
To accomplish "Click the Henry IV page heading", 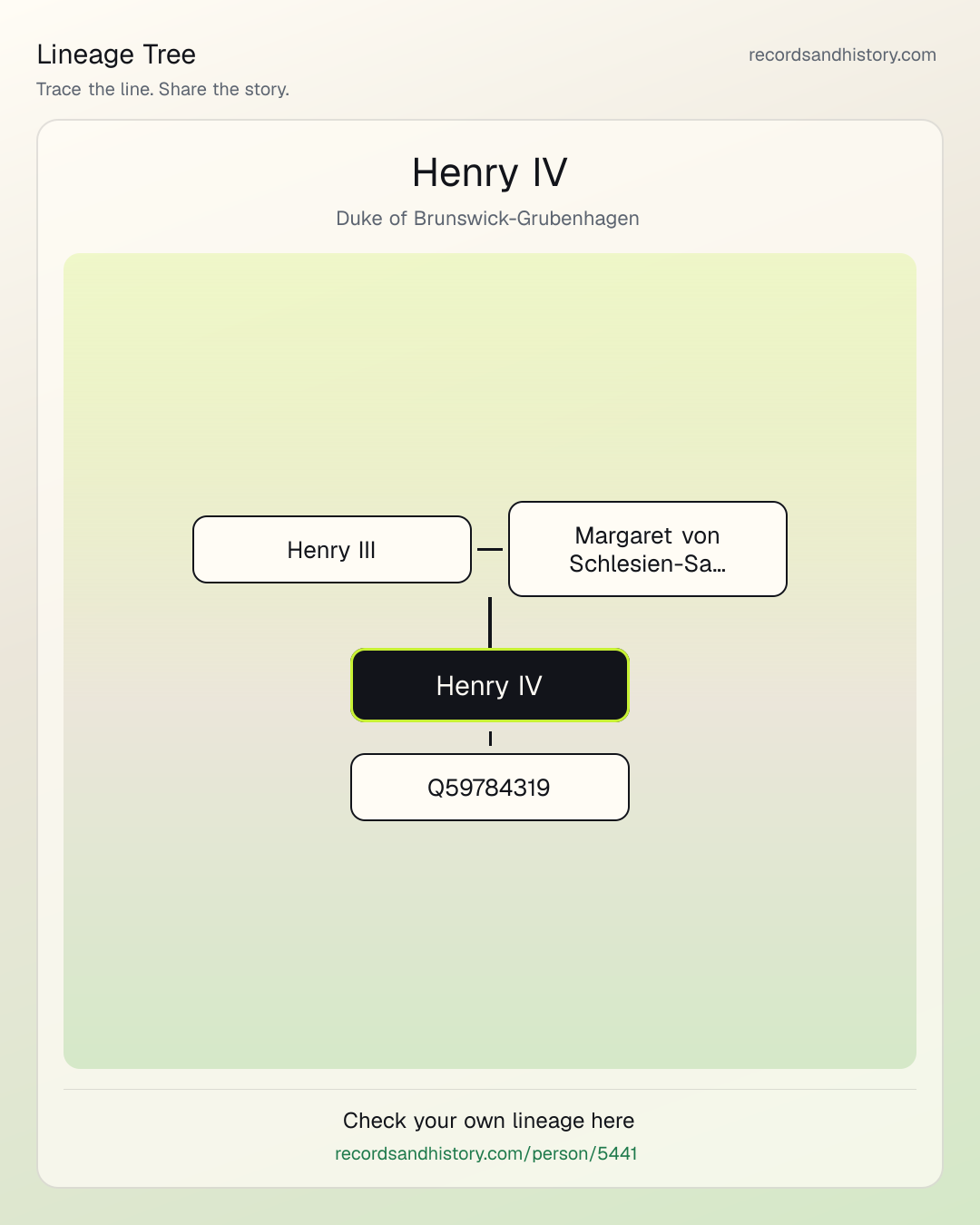I will (x=490, y=172).
